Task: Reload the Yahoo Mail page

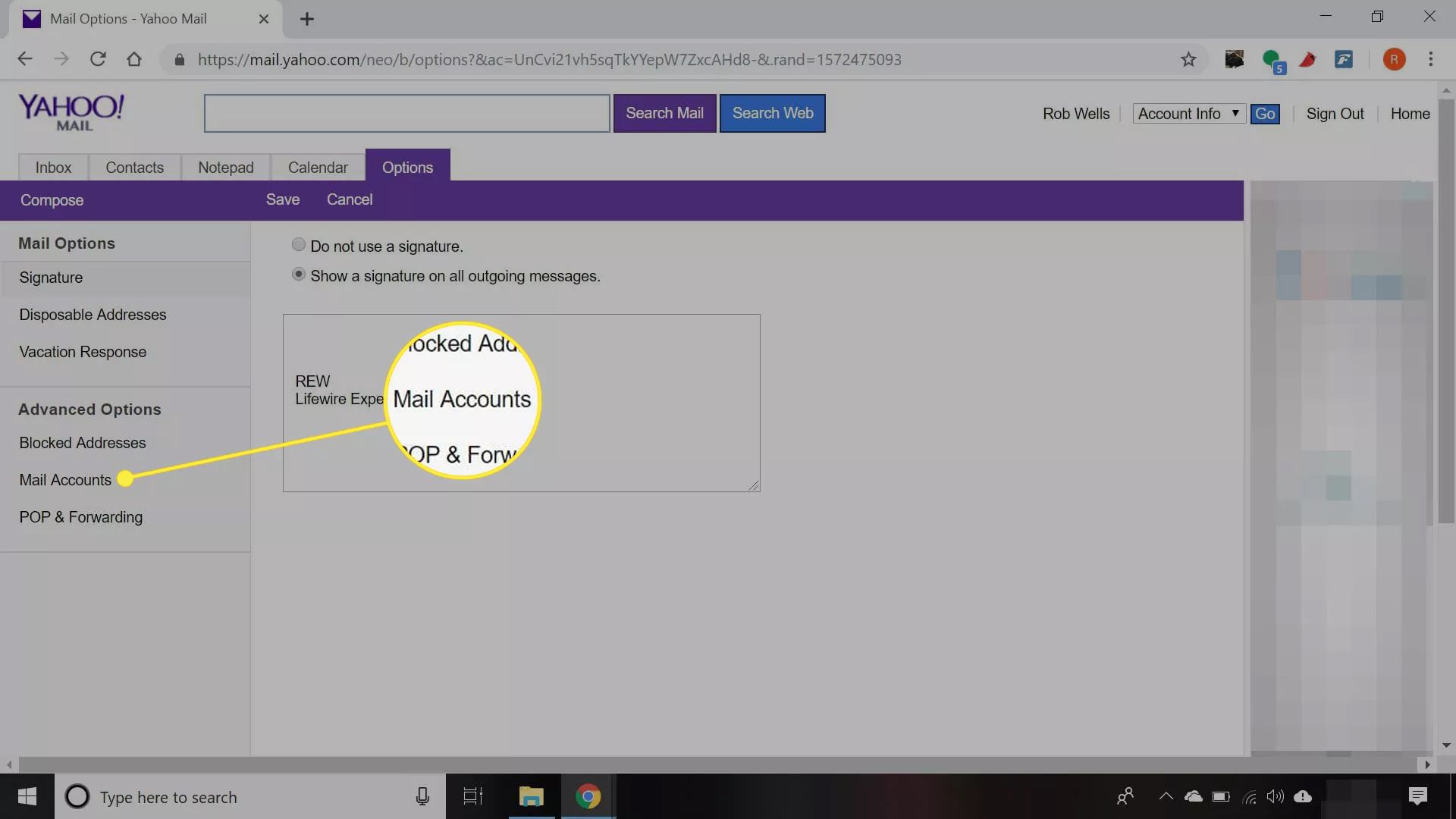Action: [98, 59]
